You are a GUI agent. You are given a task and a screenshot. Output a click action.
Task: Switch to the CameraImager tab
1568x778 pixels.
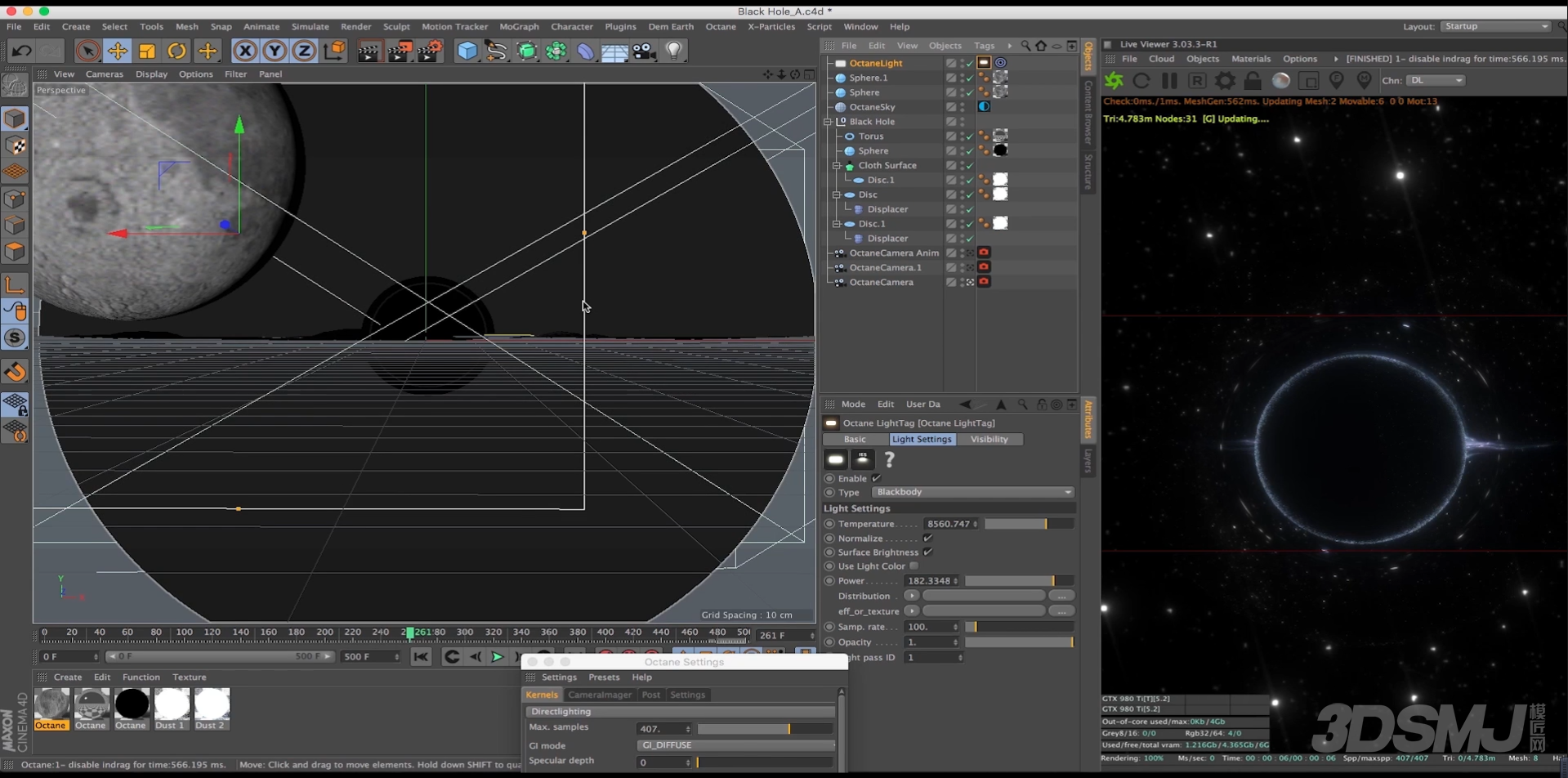tap(600, 695)
